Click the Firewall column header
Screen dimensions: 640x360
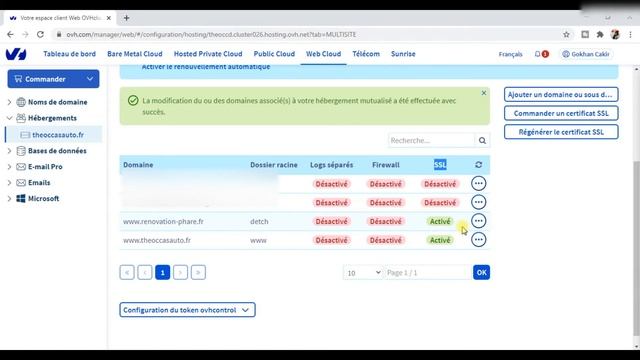[386, 165]
